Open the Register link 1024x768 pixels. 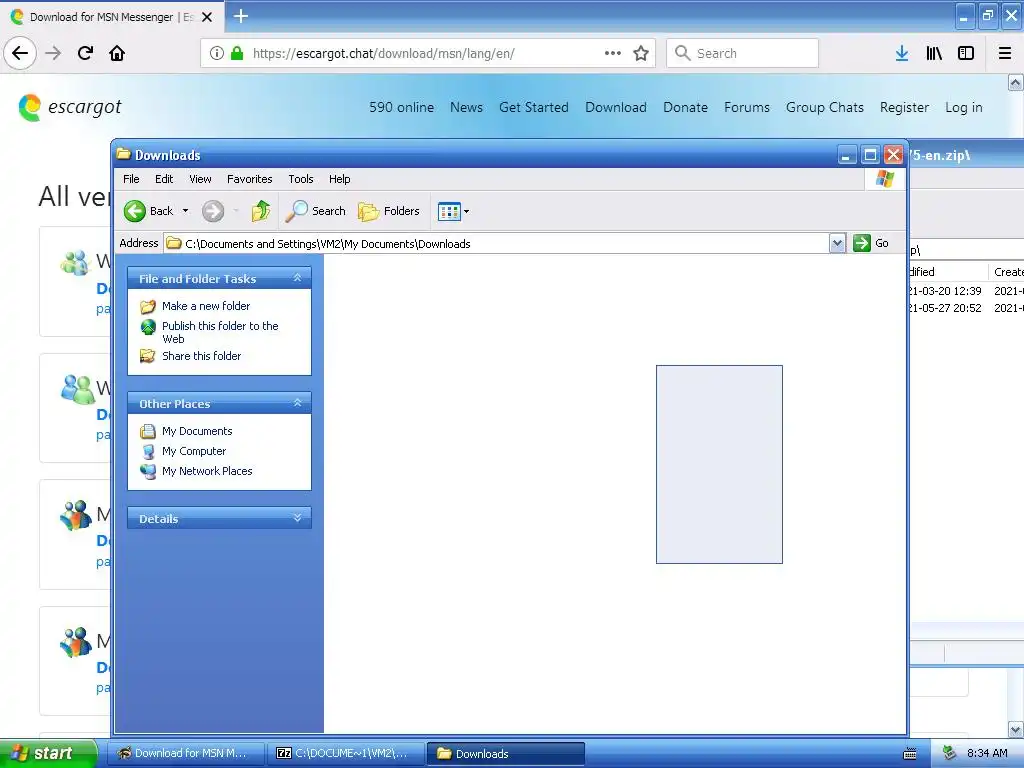[x=904, y=107]
